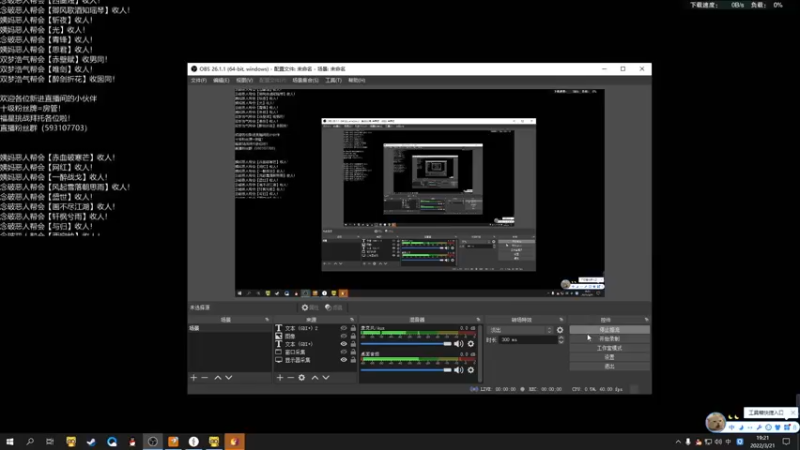Screen dimensions: 800x450
Task: Toggle visibility of 窗口采集 source
Action: point(343,352)
